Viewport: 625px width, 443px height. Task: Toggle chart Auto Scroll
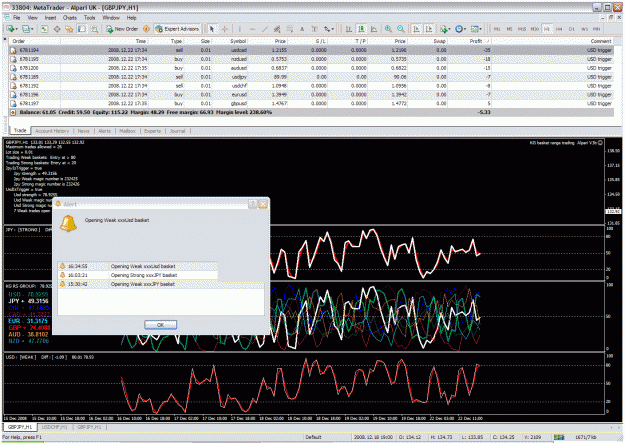pos(417,29)
